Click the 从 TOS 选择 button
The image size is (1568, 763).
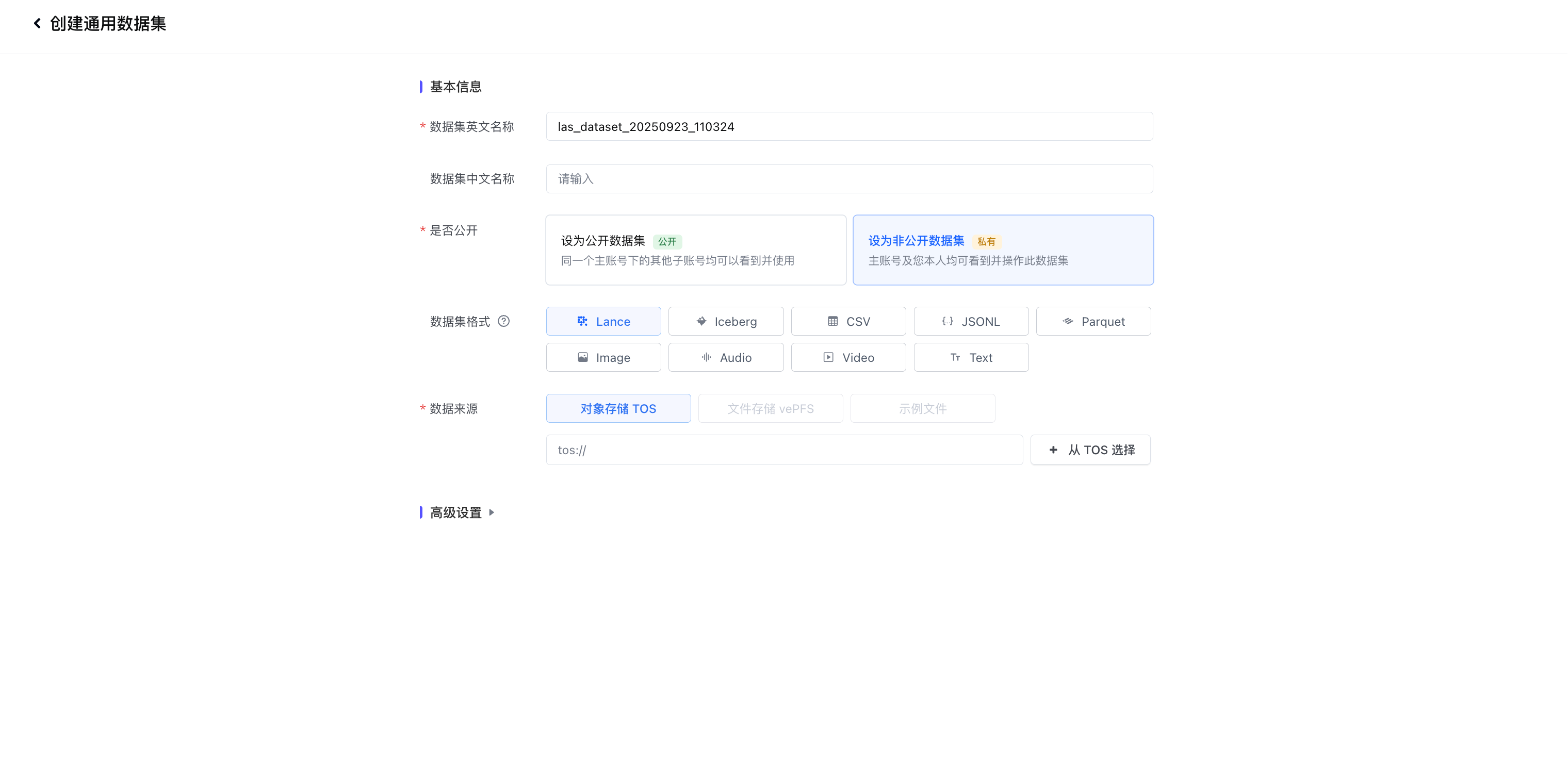(1090, 449)
